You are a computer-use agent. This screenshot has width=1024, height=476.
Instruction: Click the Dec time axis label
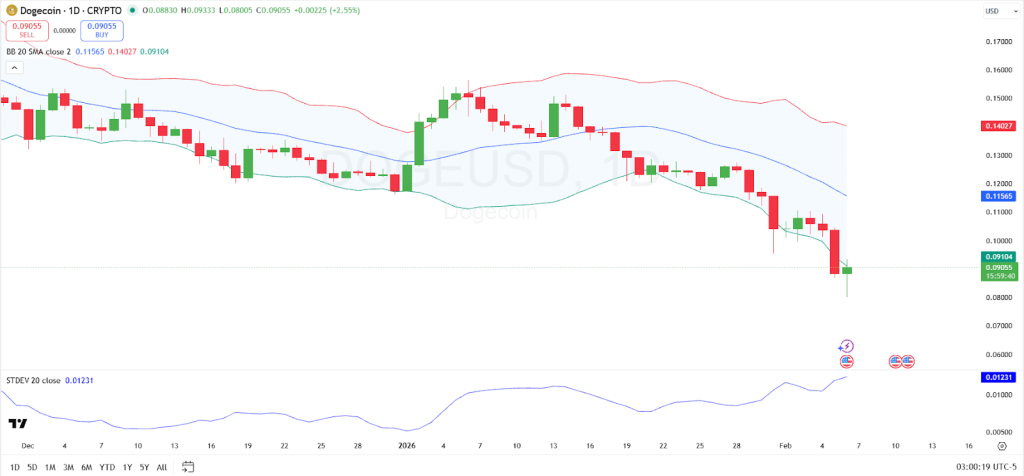coord(27,446)
